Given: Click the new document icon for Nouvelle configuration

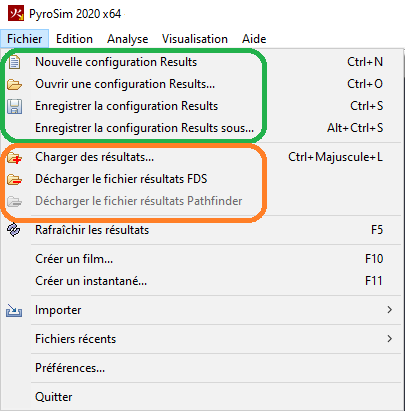Looking at the screenshot, I should pyautogui.click(x=14, y=62).
